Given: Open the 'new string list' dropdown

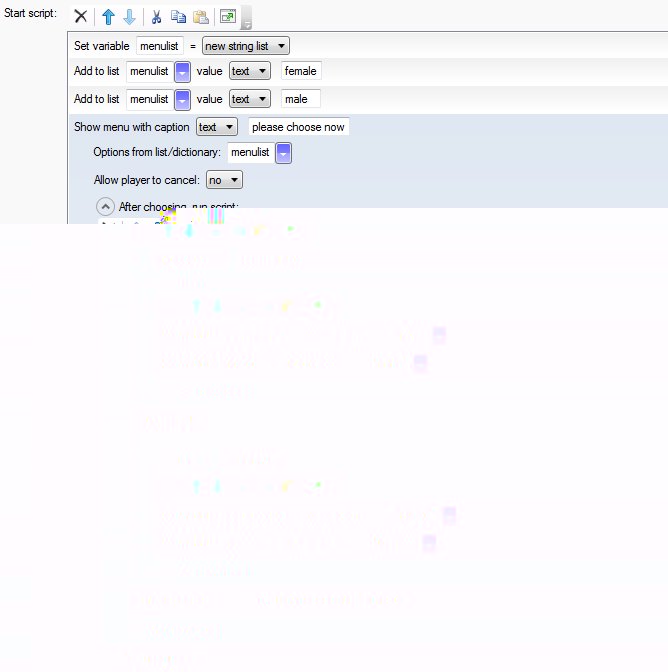Looking at the screenshot, I should [x=245, y=46].
